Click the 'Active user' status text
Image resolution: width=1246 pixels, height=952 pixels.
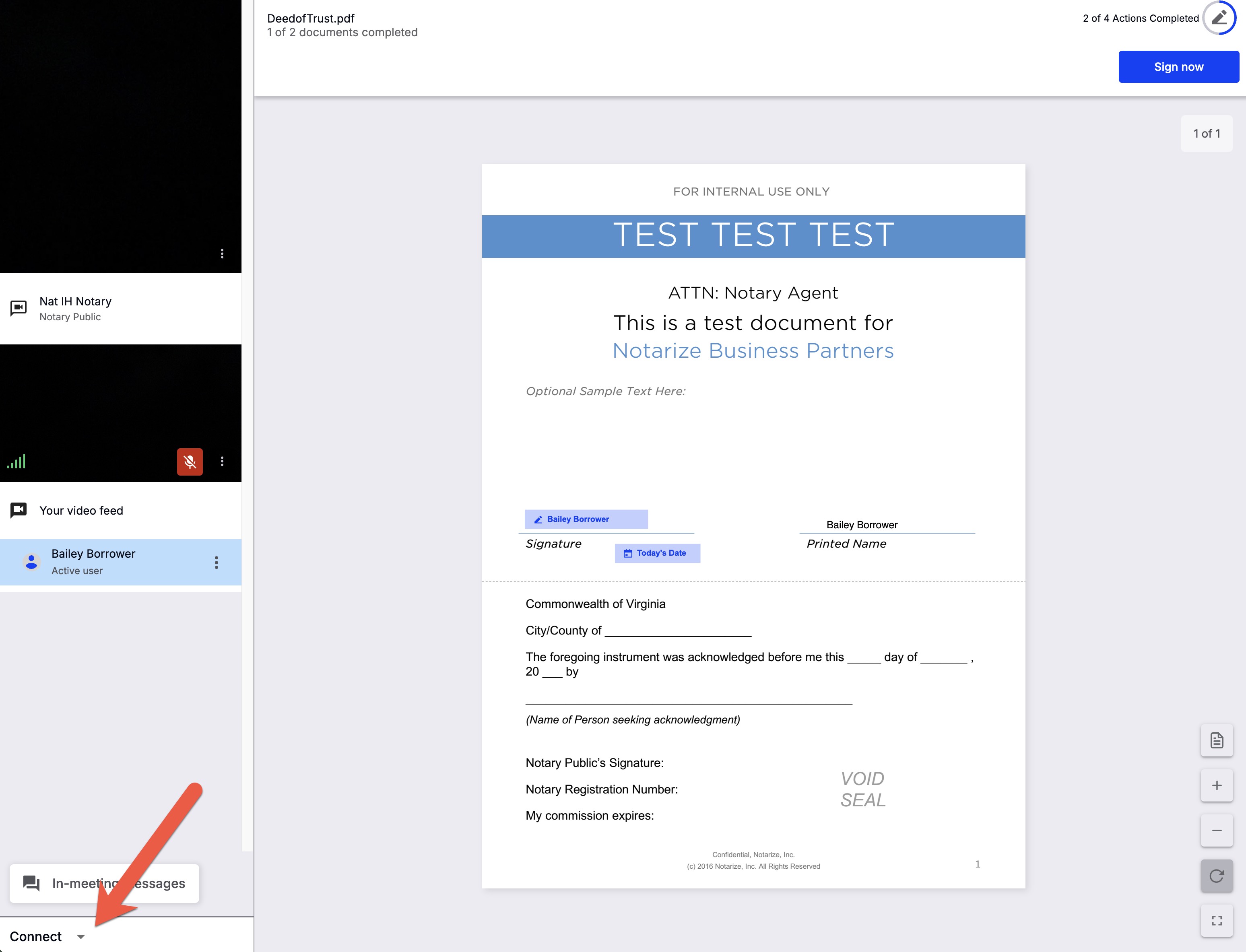(x=77, y=571)
